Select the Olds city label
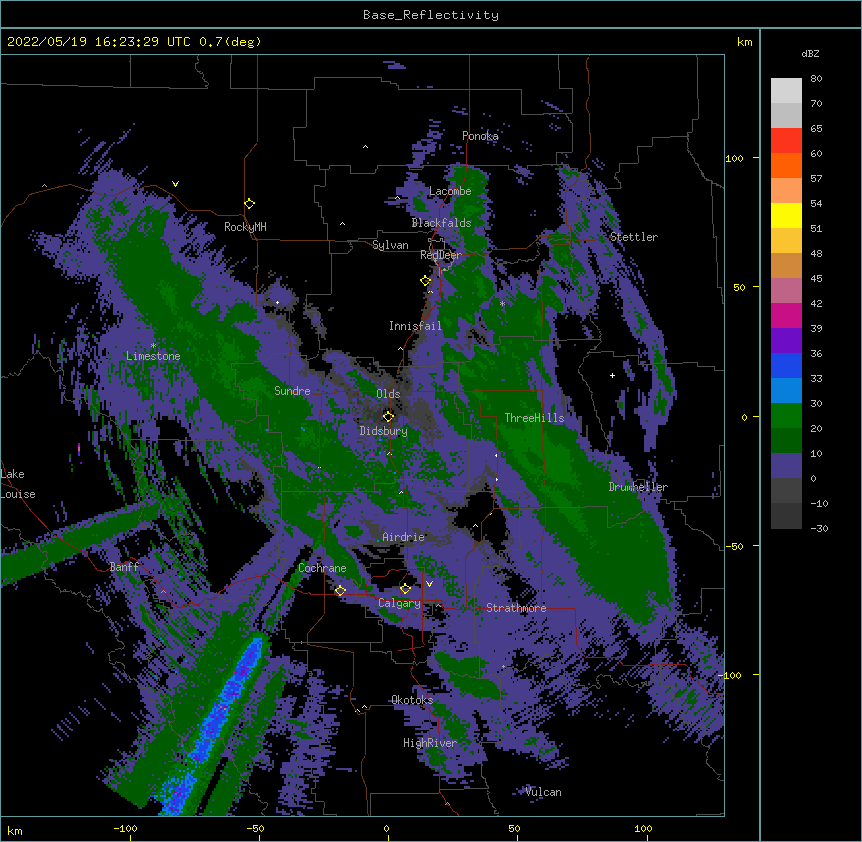862x842 pixels. pyautogui.click(x=388, y=394)
